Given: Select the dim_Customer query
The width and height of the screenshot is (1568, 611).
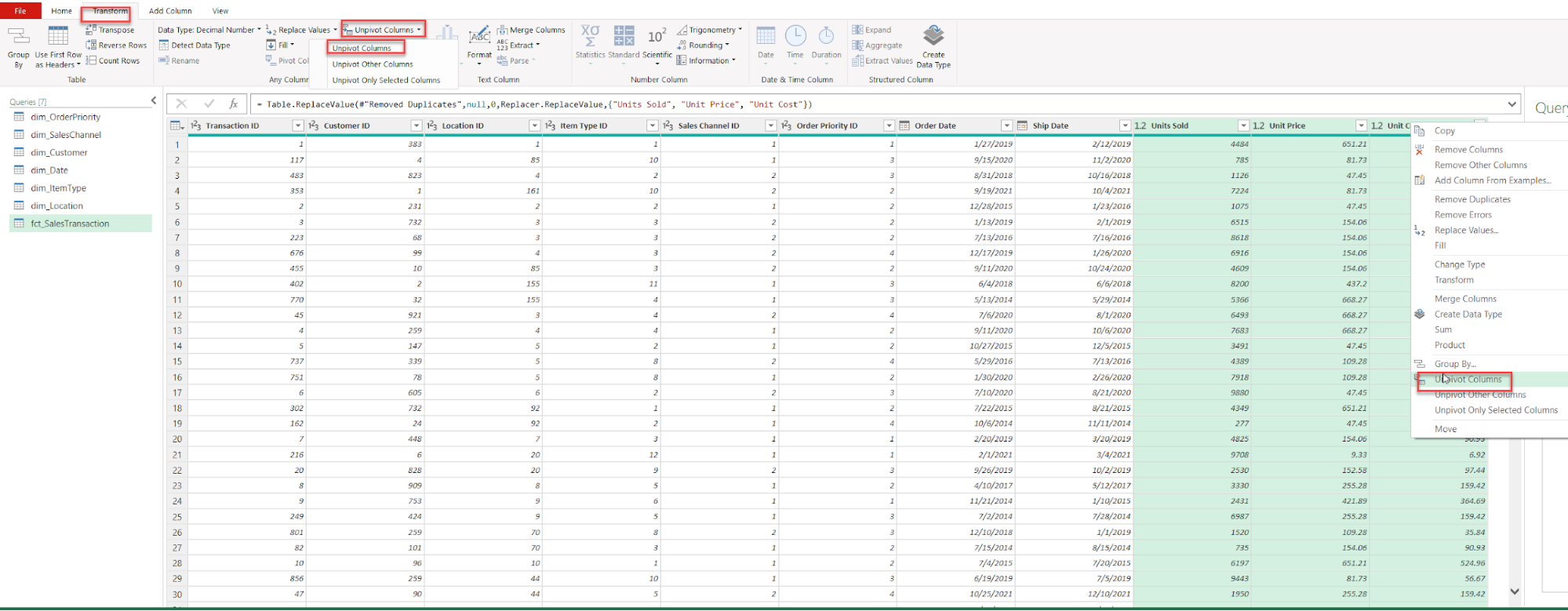Looking at the screenshot, I should (x=59, y=153).
